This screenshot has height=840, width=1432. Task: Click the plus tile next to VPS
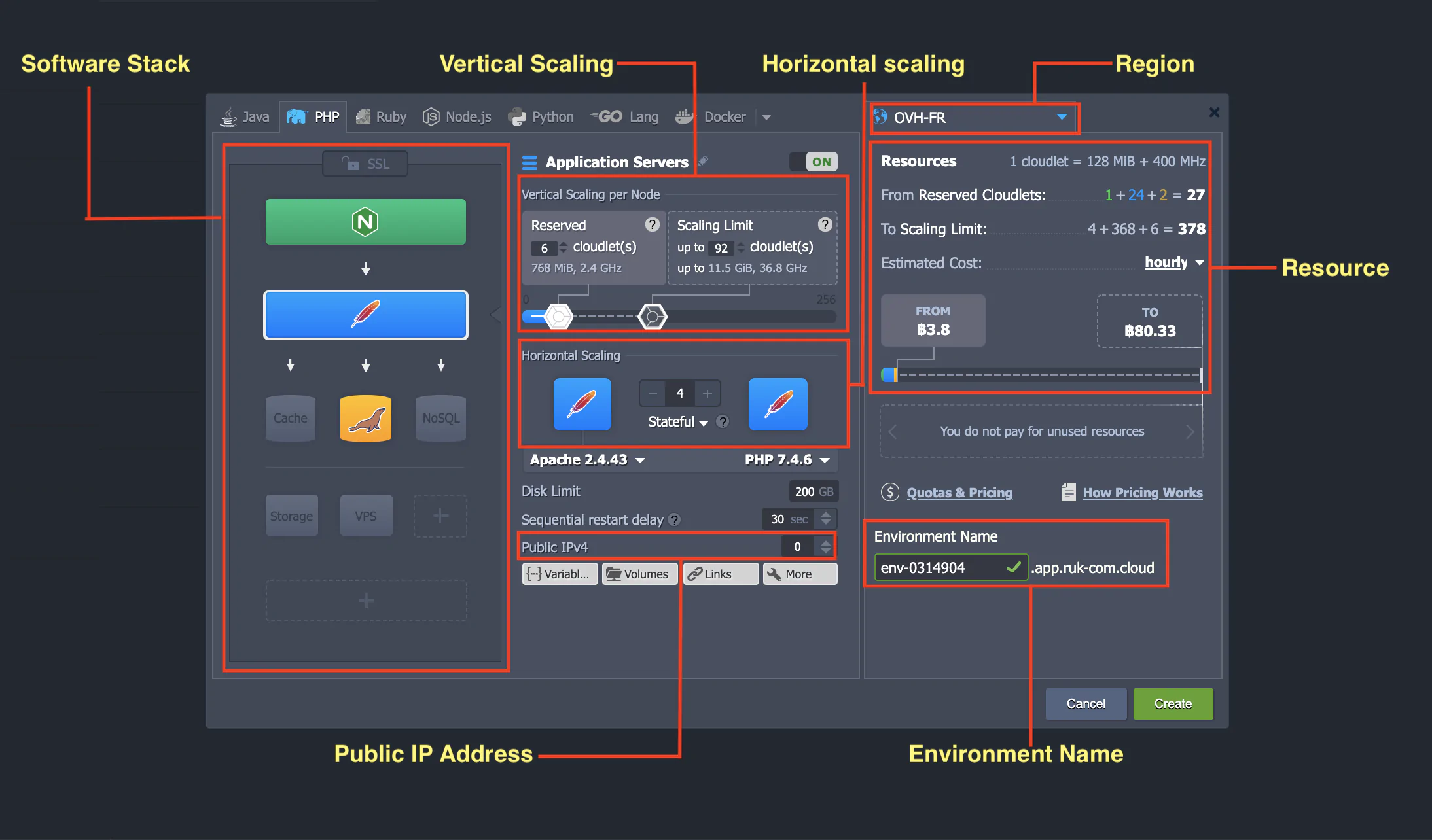pos(440,516)
